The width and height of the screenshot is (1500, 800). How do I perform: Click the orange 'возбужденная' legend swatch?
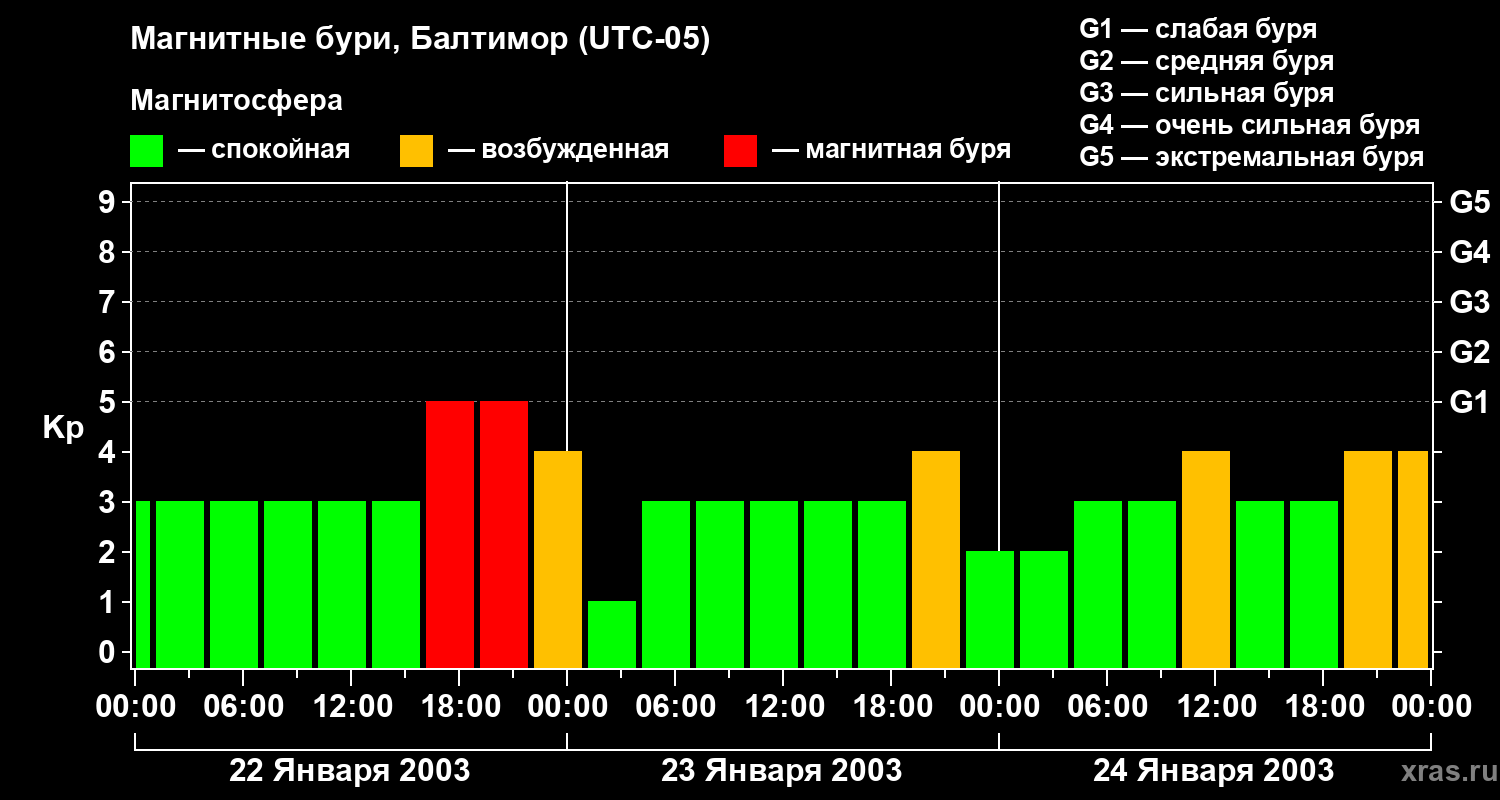point(417,151)
